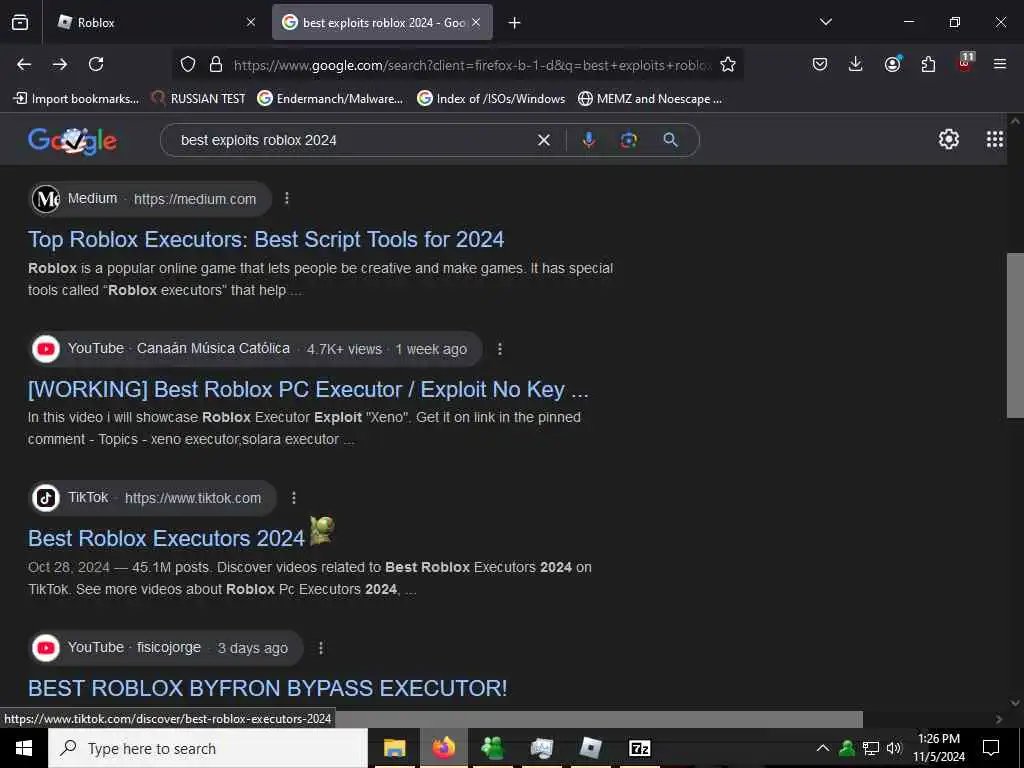Submit search with magnifier icon
Screen dimensions: 1024x768
pos(671,140)
